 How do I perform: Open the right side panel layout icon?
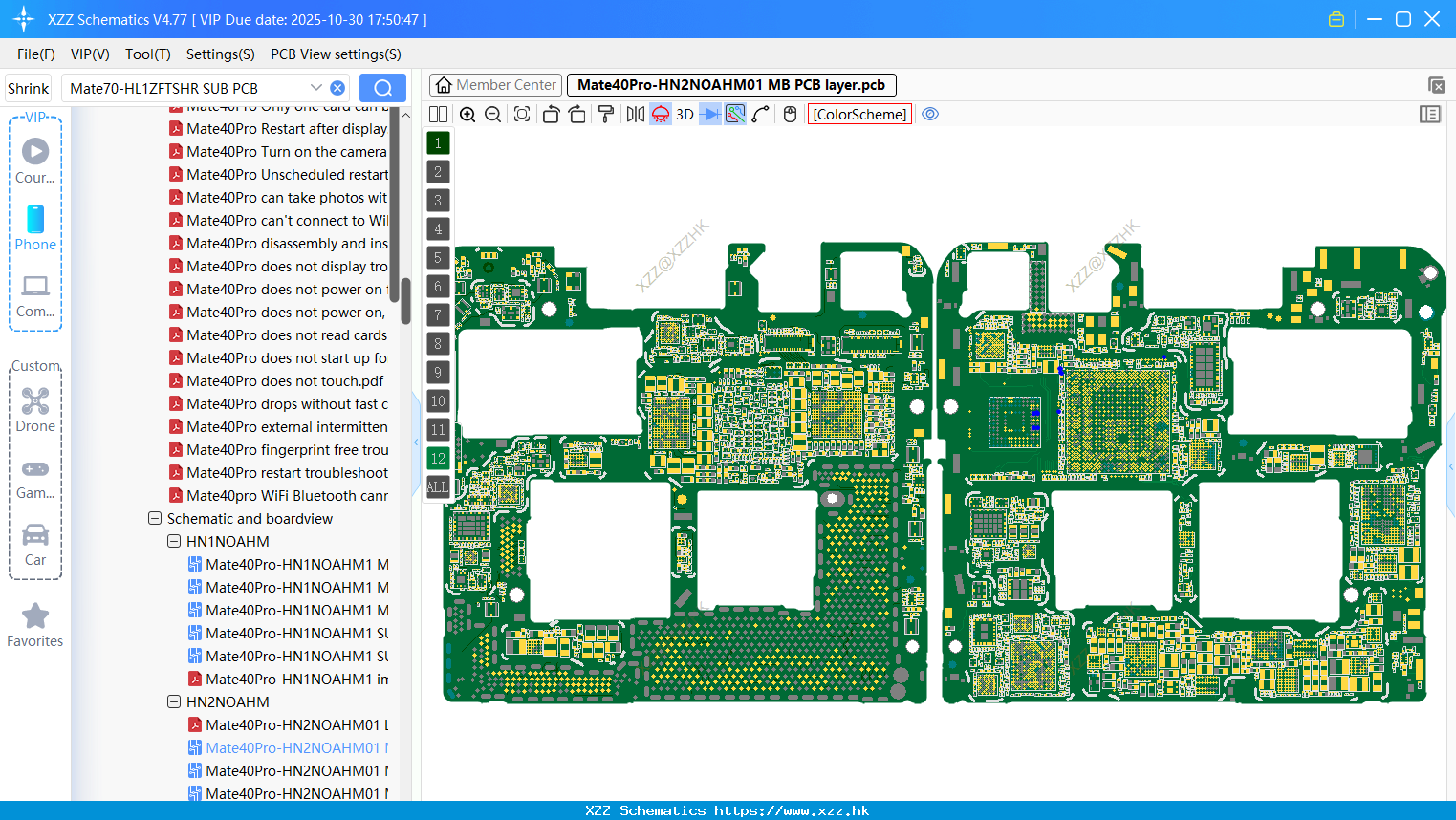click(x=1430, y=114)
